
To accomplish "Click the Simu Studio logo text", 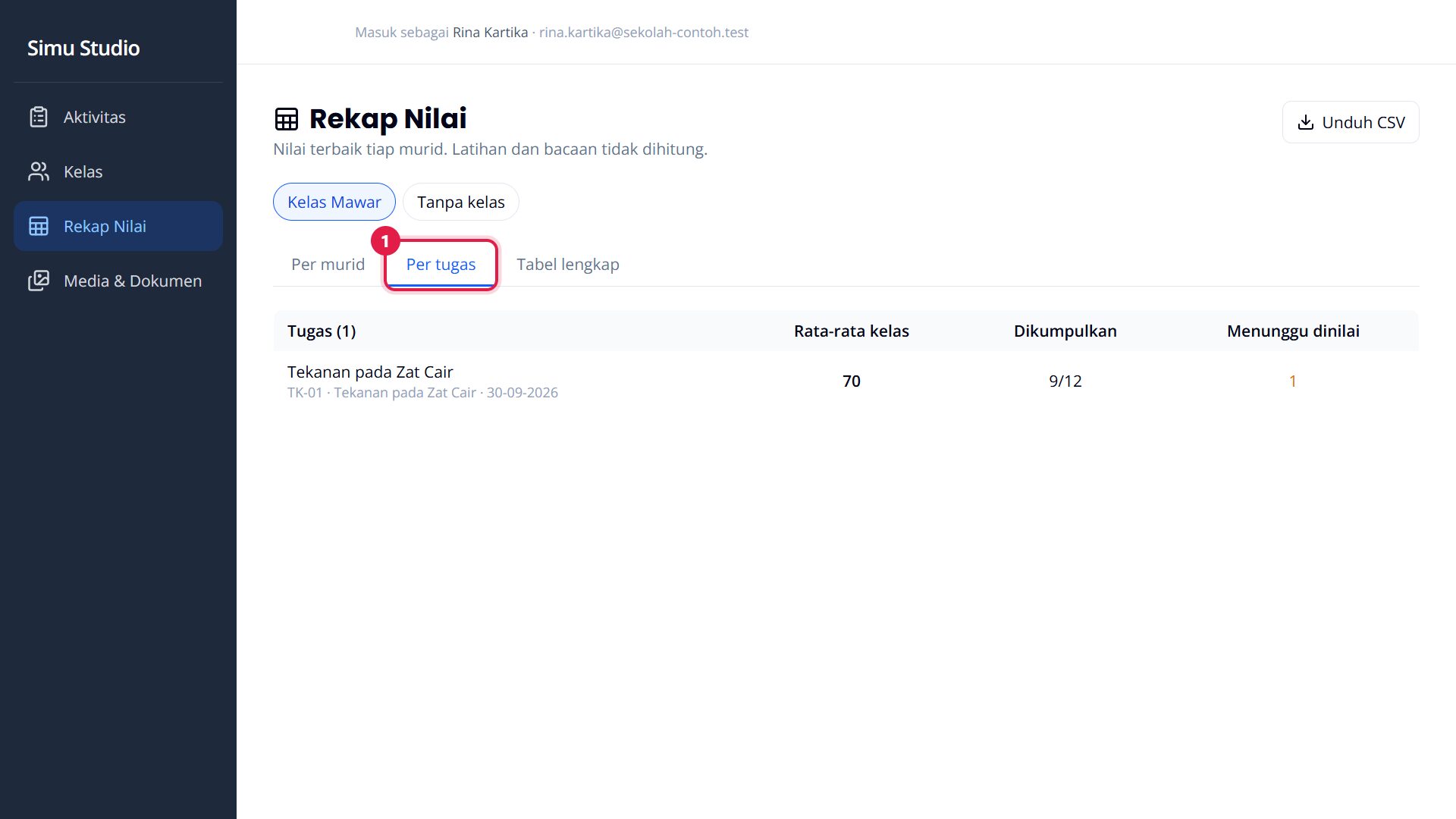I will 83,48.
